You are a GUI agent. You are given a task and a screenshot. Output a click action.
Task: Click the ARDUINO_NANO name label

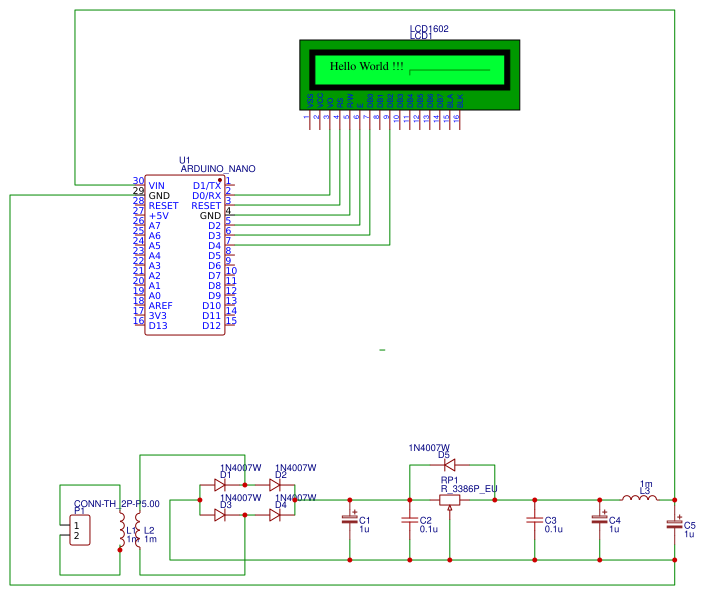tap(218, 169)
